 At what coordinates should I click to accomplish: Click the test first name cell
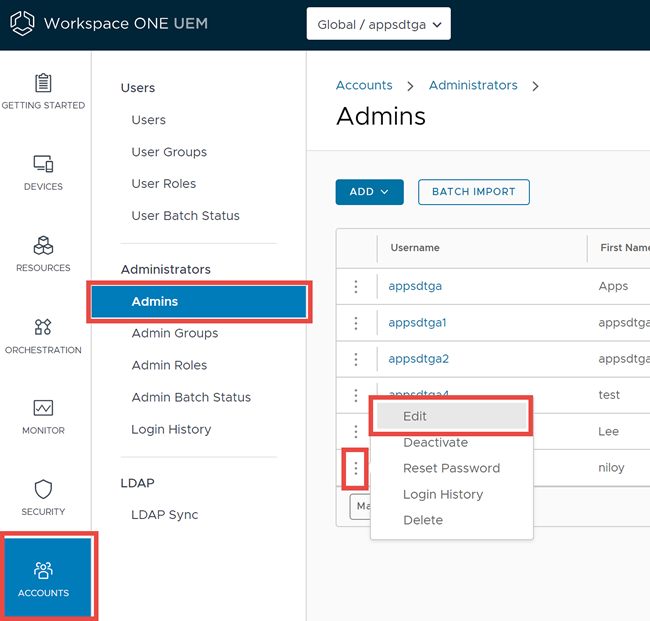point(609,395)
